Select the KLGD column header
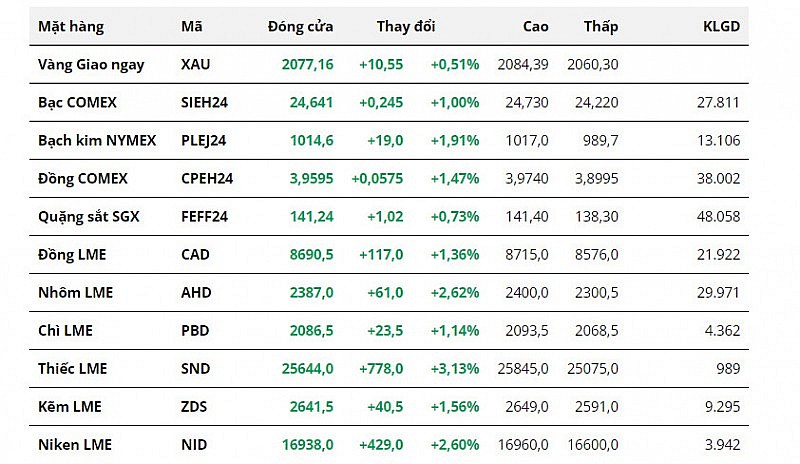The width and height of the screenshot is (800, 464). tap(721, 27)
